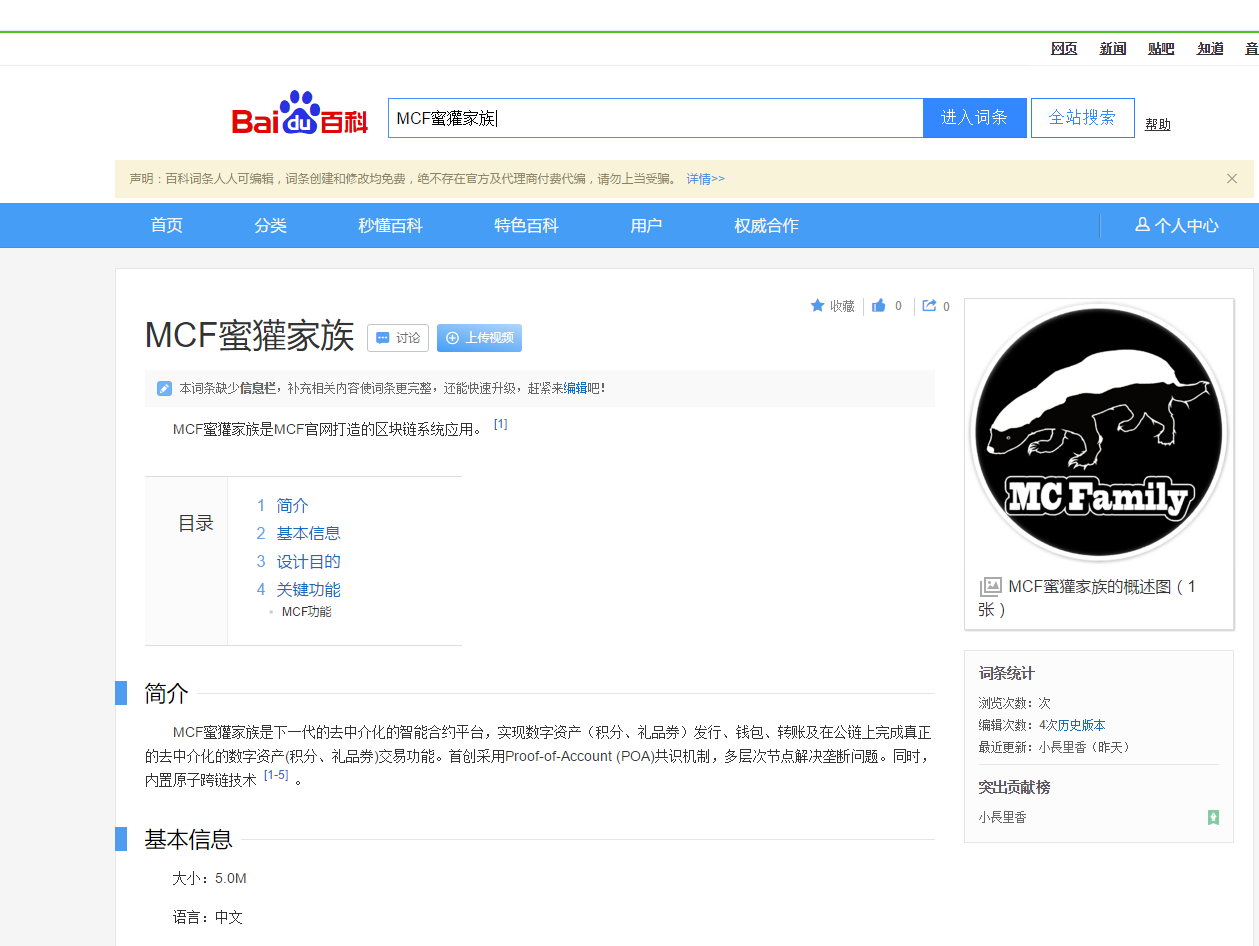Click the 全站搜索 button

point(1082,118)
